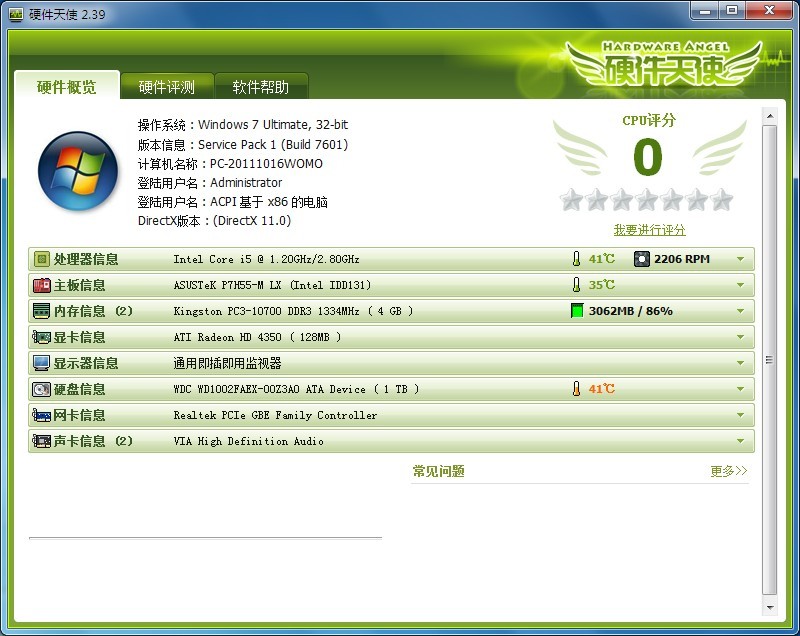This screenshot has height=636, width=800.
Task: Expand the sound card info row arrow
Action: click(740, 441)
